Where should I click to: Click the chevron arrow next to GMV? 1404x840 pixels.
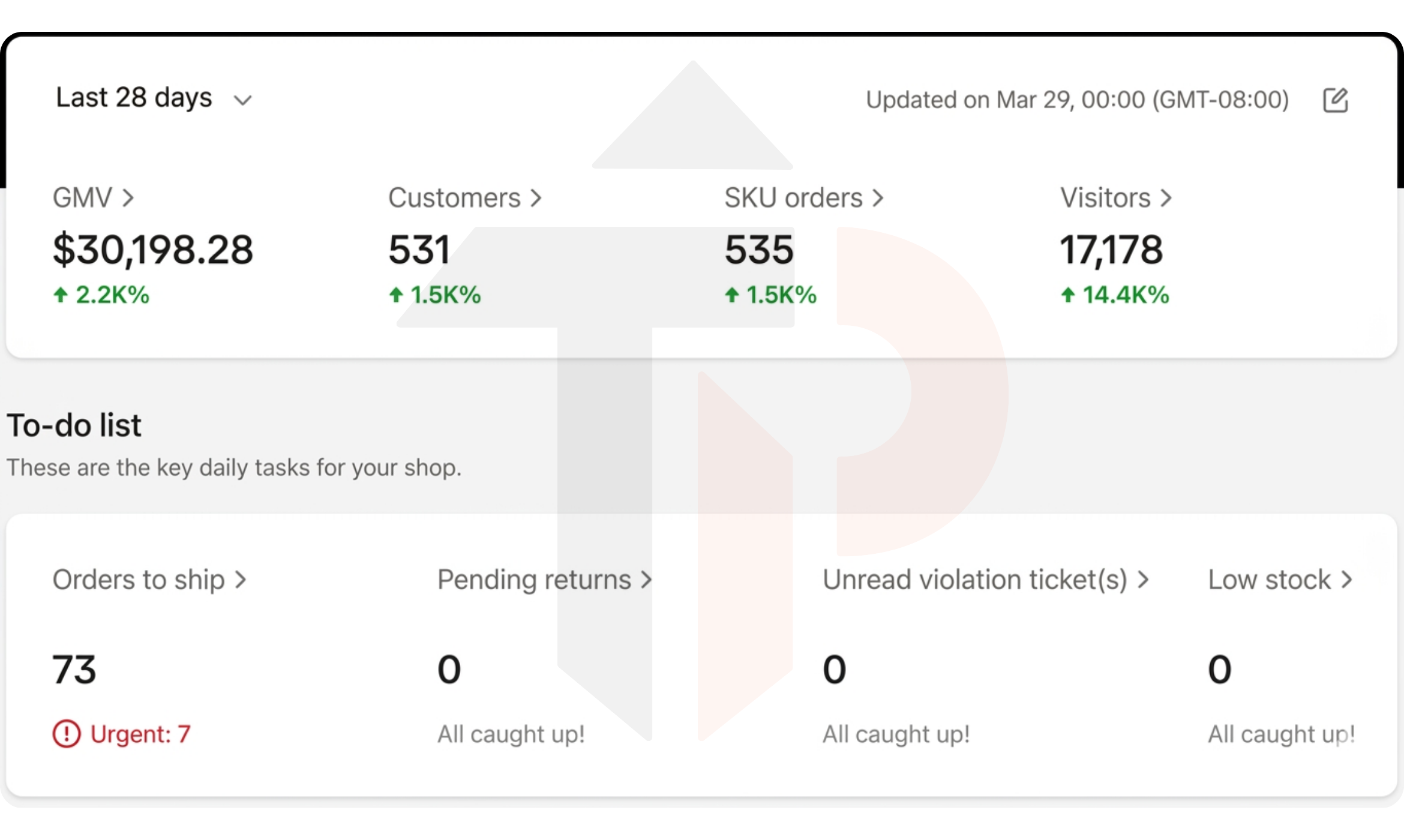tap(128, 198)
